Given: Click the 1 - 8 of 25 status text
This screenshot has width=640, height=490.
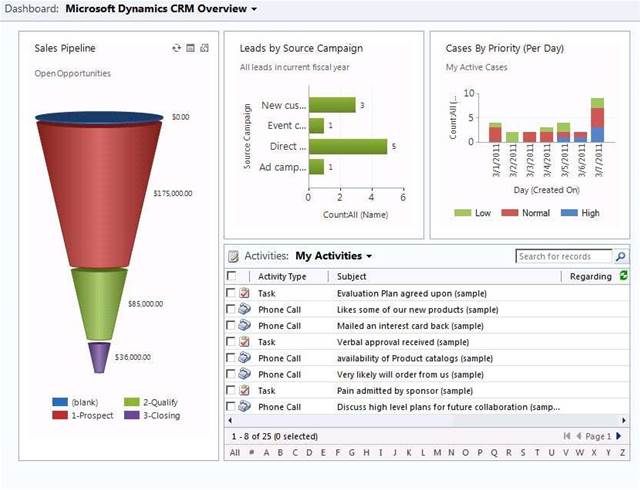Looking at the screenshot, I should 275,437.
